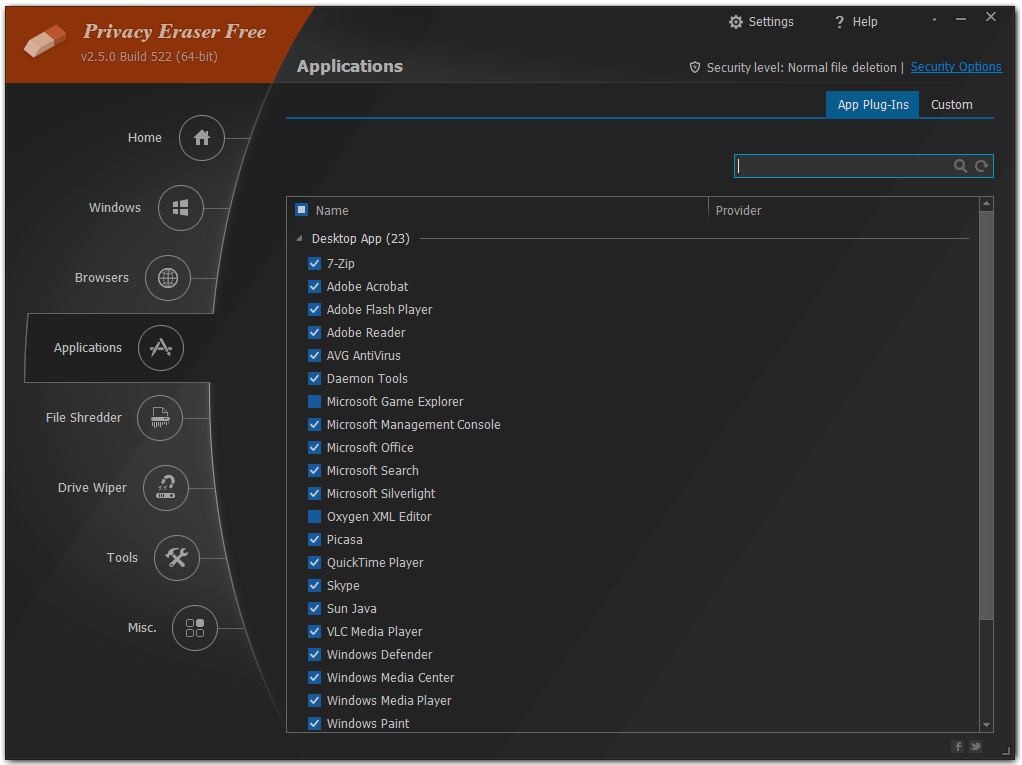Viewport: 1022px width, 765px height.
Task: Uncheck the AVG AntiVirus checkbox
Action: coord(314,355)
